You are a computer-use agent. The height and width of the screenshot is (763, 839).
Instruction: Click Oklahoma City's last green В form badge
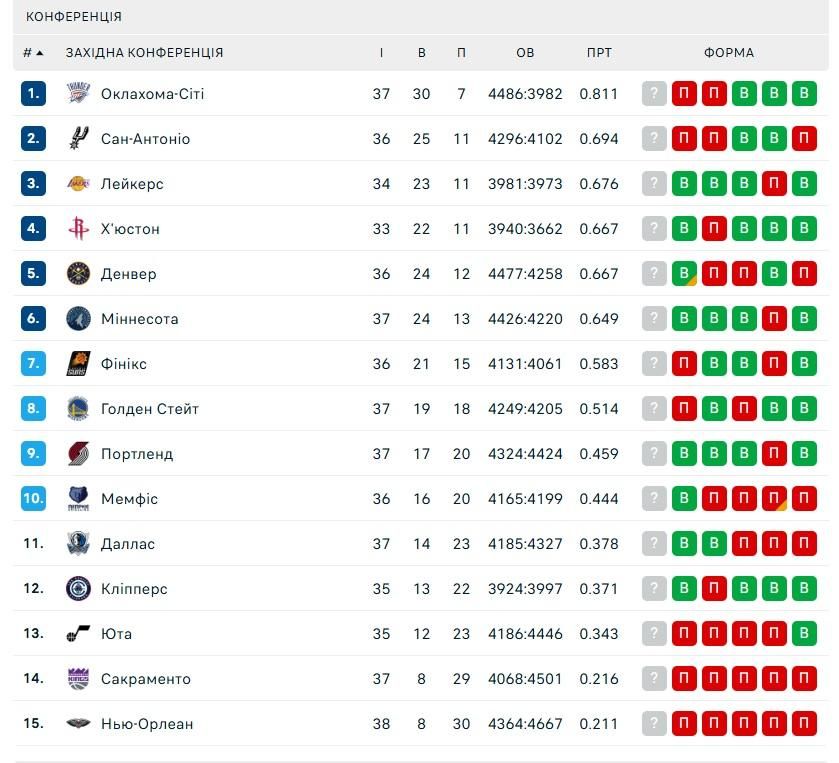804,94
